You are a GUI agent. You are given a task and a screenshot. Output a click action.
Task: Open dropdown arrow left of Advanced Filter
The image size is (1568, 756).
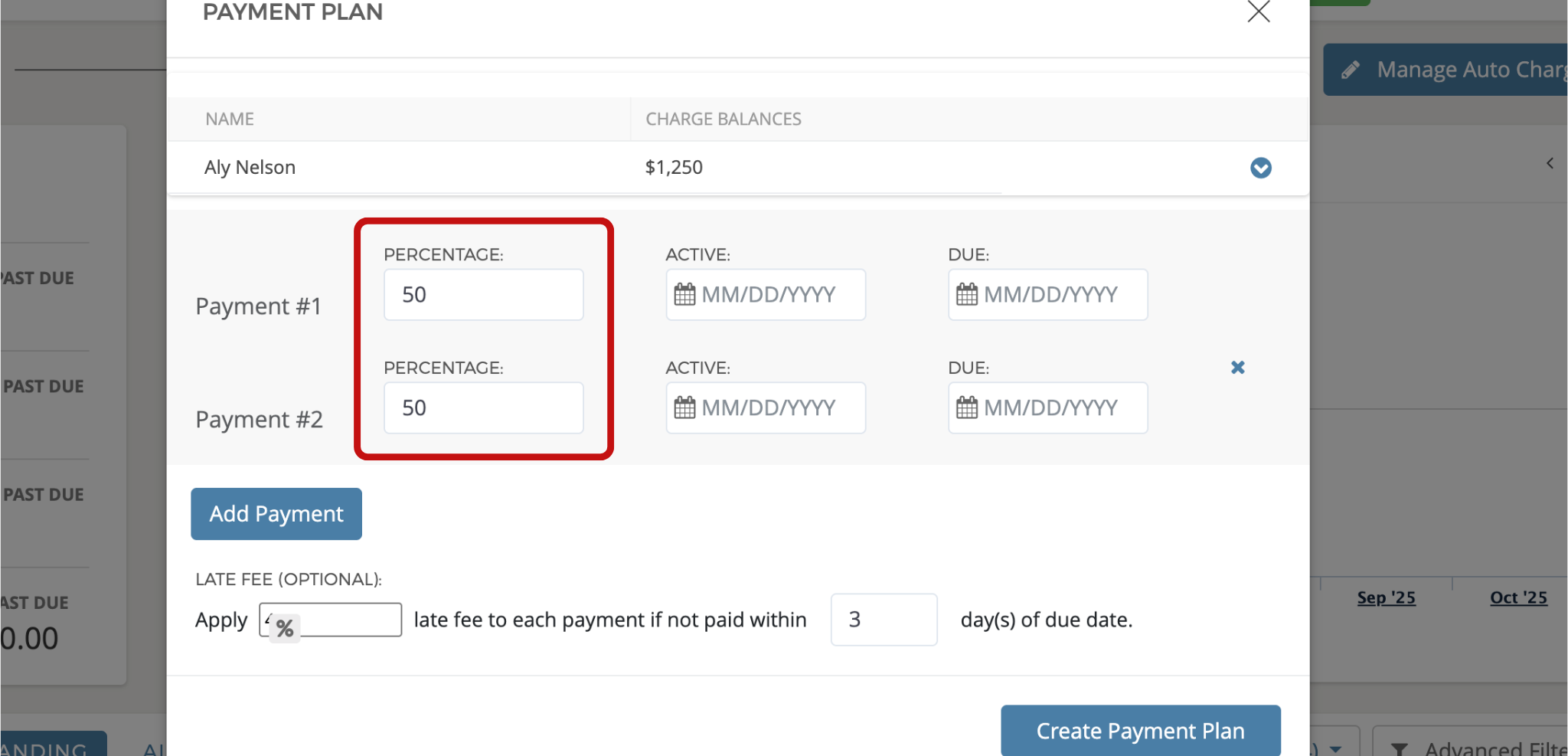pos(1336,748)
